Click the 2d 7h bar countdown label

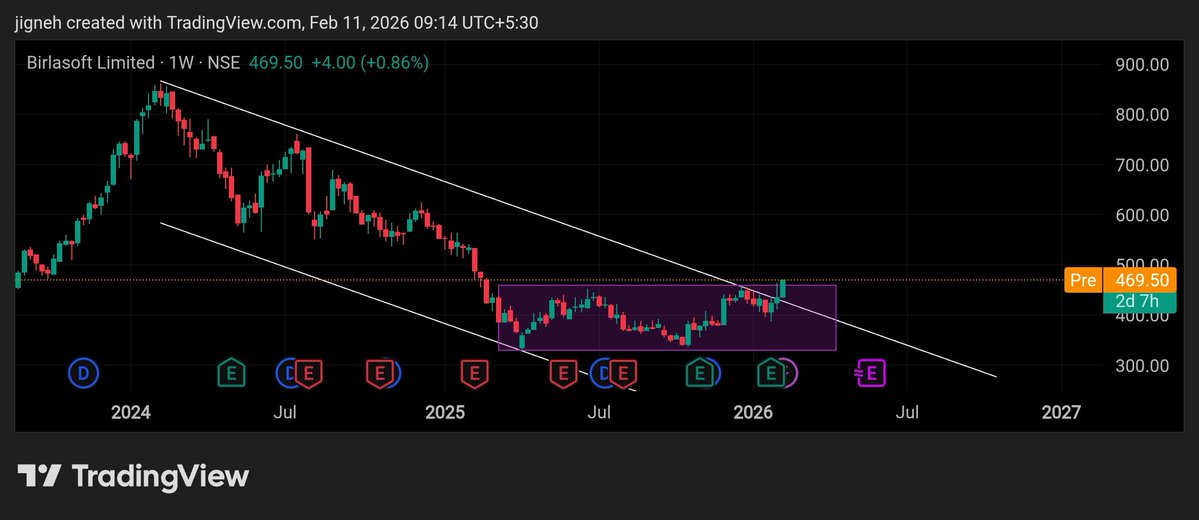tap(1139, 302)
